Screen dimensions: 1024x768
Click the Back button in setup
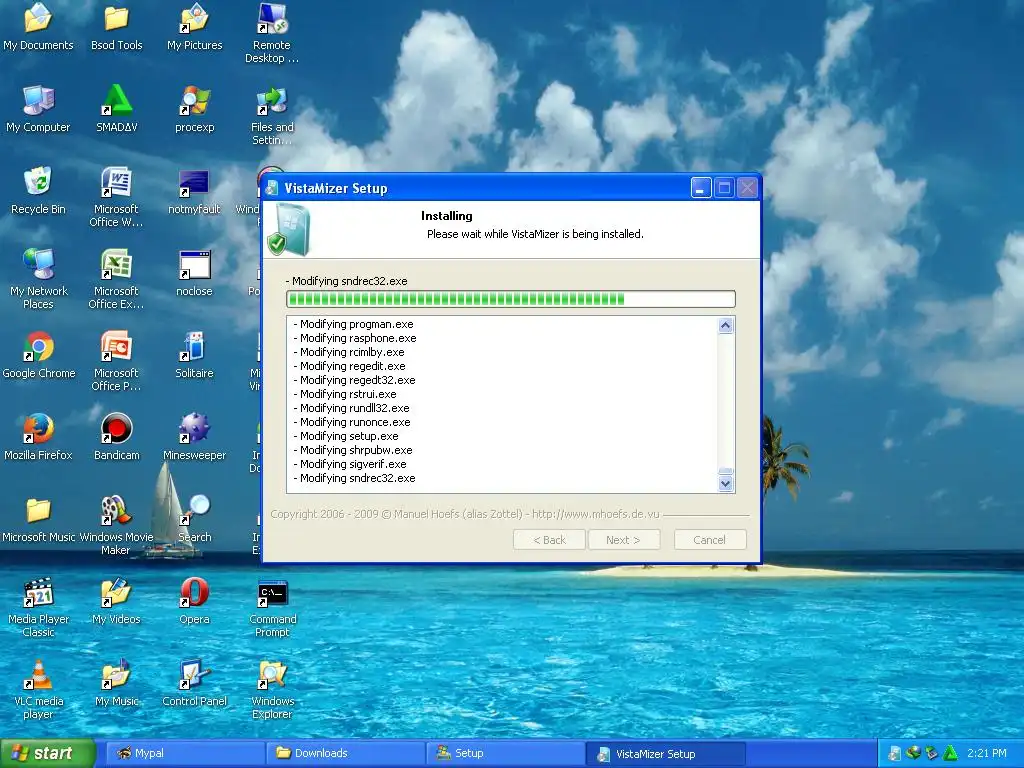[549, 540]
